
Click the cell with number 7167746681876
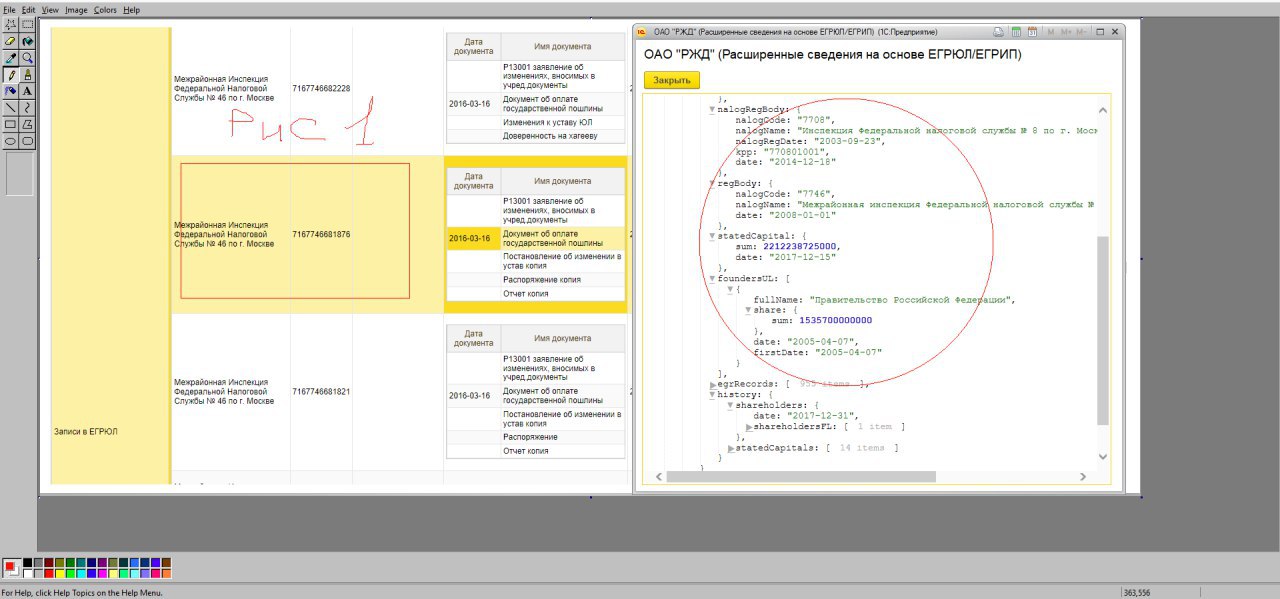(321, 234)
